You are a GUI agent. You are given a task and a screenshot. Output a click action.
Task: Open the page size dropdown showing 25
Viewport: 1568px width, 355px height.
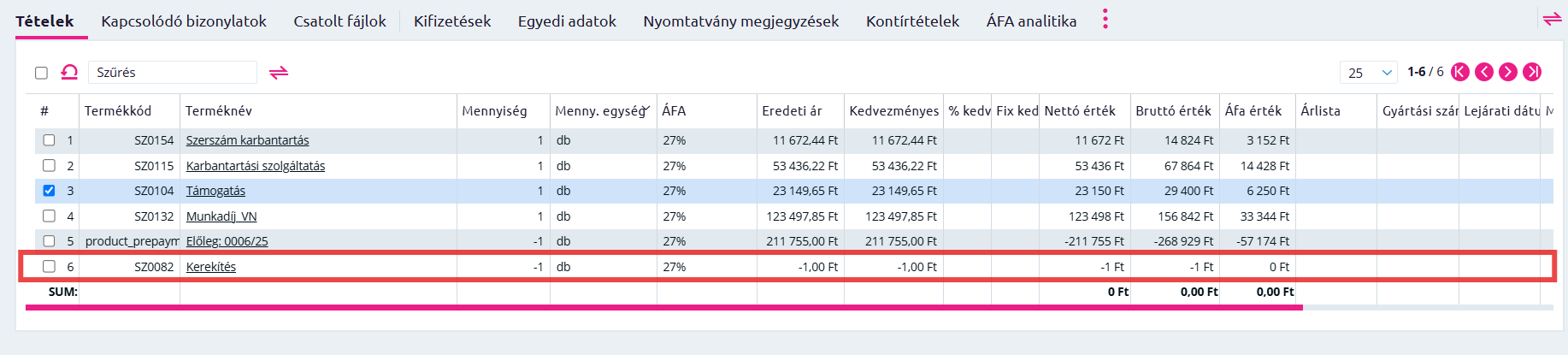coord(1369,73)
